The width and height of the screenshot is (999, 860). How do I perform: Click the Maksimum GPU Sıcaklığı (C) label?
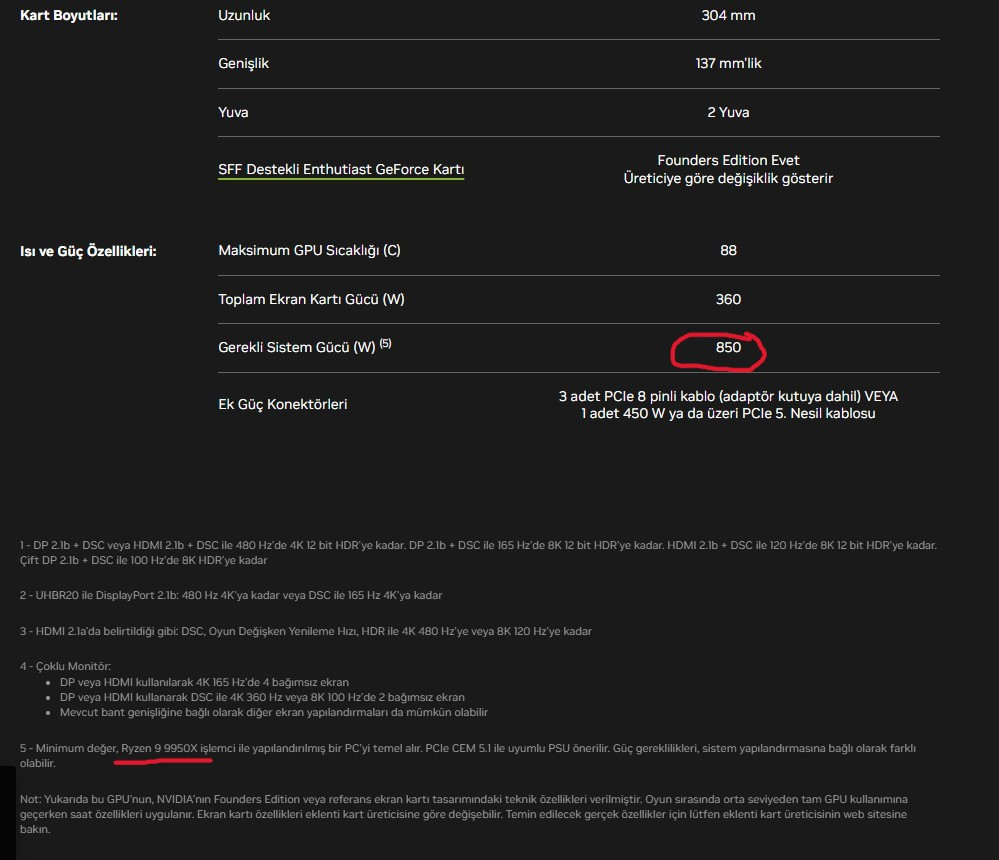[x=310, y=250]
